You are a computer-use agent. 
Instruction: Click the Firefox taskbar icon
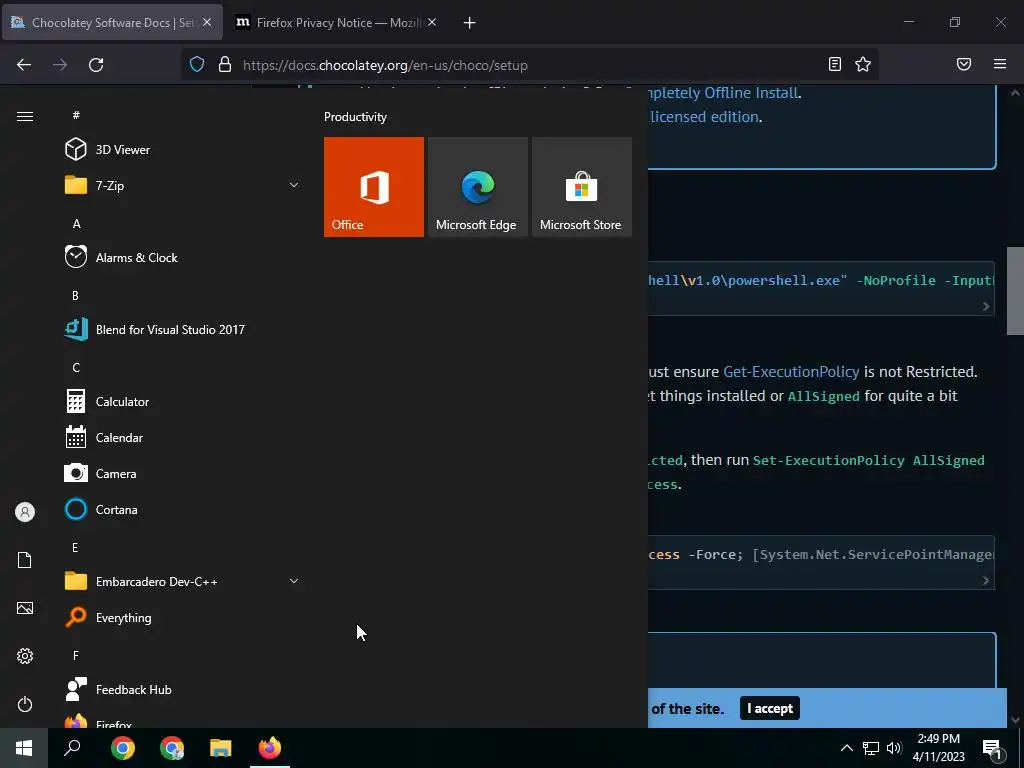(270, 748)
